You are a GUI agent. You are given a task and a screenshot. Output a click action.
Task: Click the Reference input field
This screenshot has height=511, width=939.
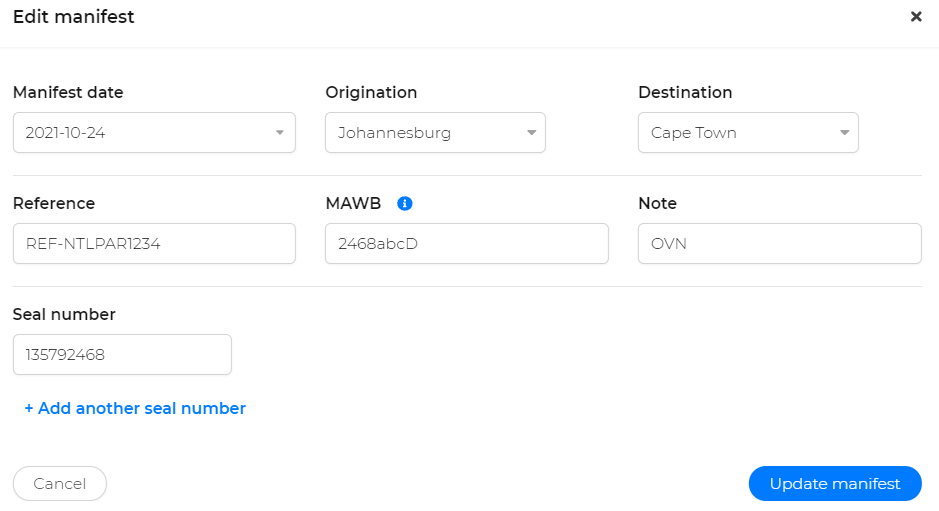coord(155,244)
